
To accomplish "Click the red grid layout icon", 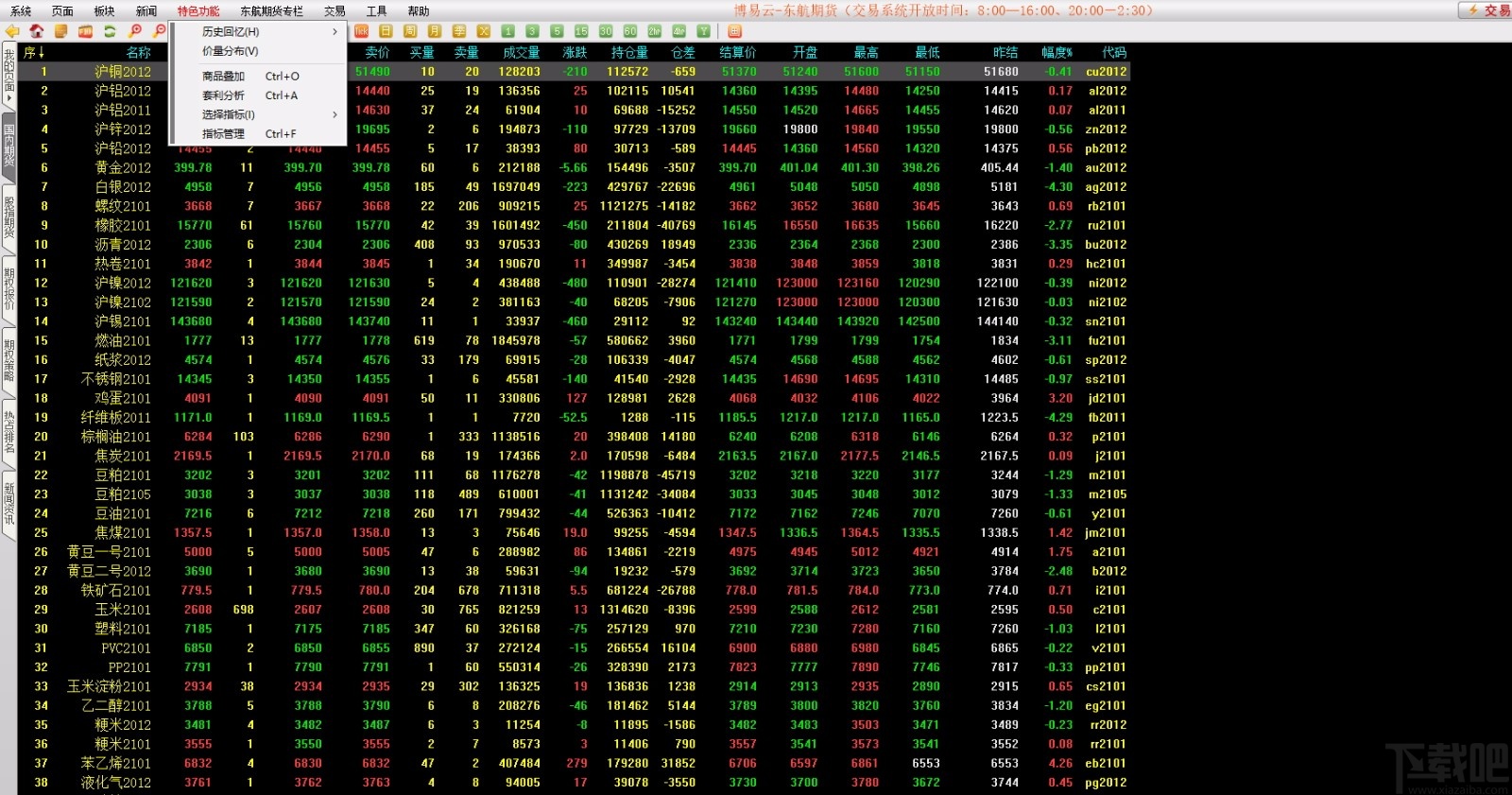I will pos(734,31).
